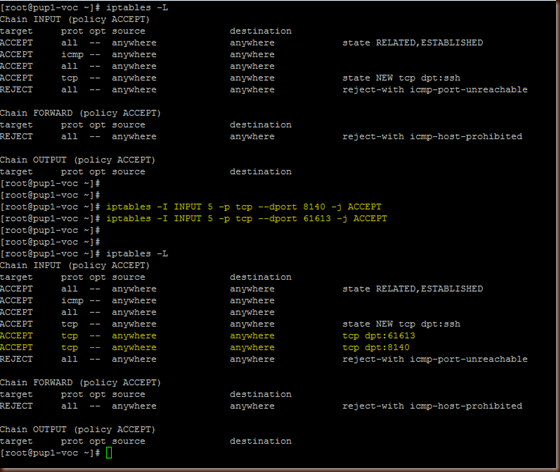Image resolution: width=560 pixels, height=472 pixels.
Task: Click the 'iptables -L' command entered after the yellow commands
Action: [137, 254]
